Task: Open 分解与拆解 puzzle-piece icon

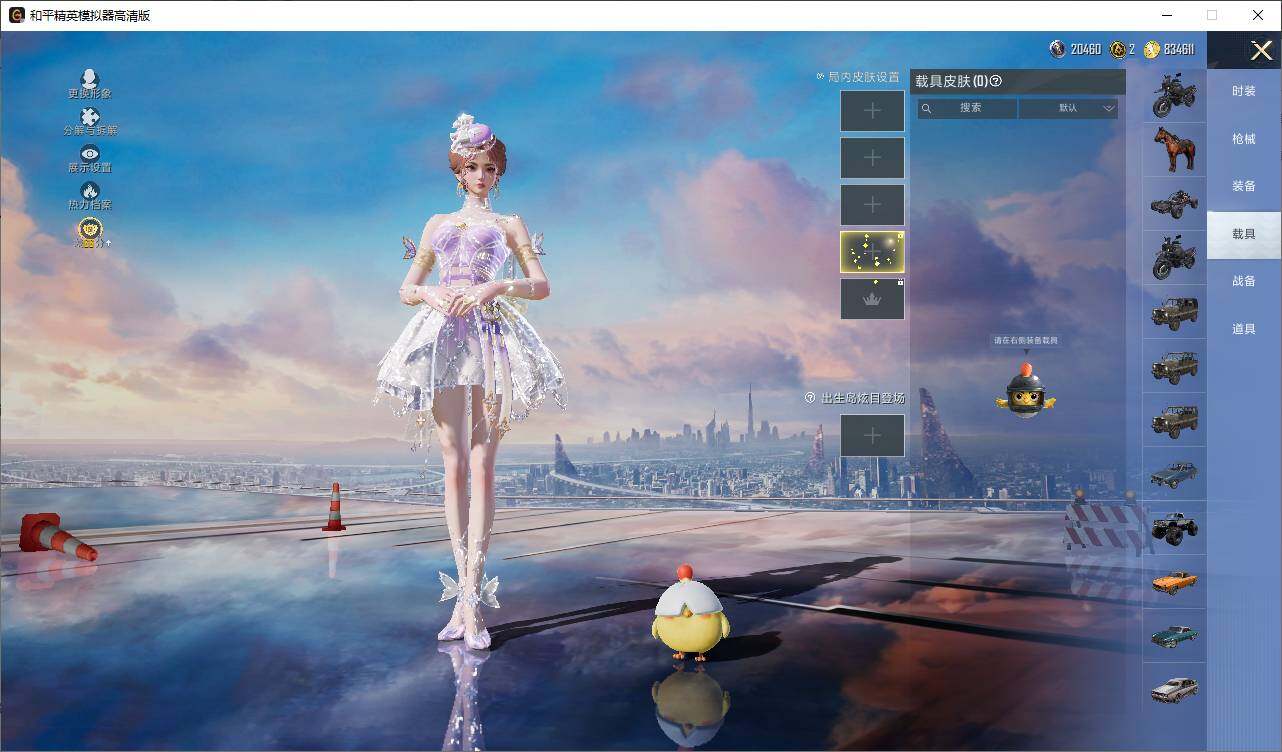Action: point(90,116)
